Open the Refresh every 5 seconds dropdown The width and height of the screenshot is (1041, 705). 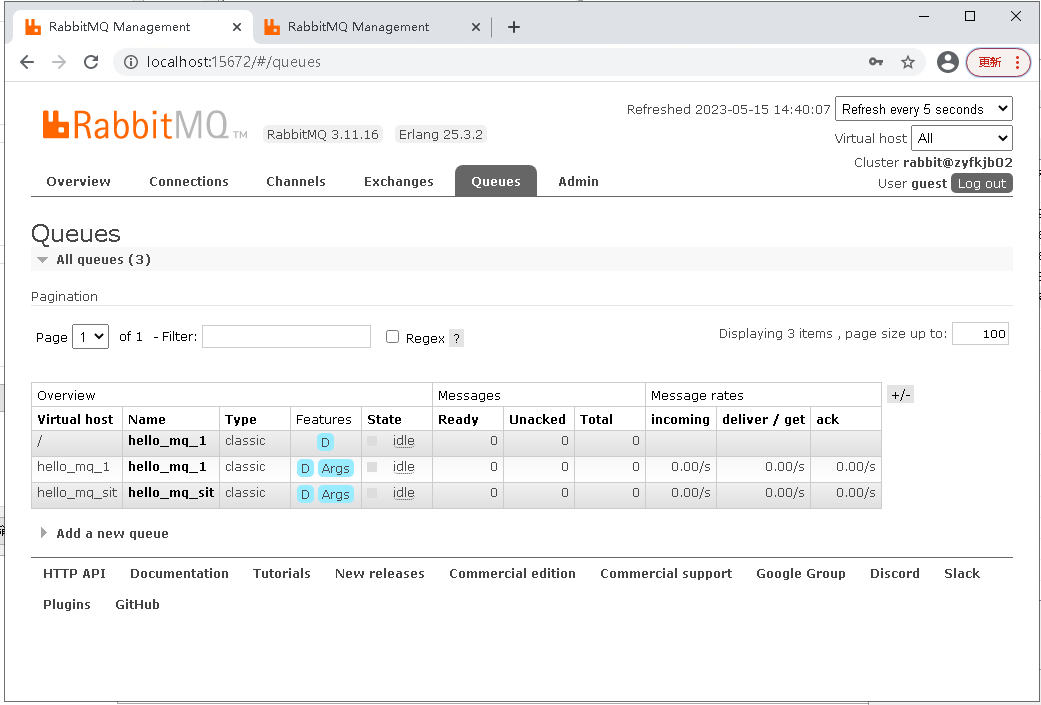point(923,109)
